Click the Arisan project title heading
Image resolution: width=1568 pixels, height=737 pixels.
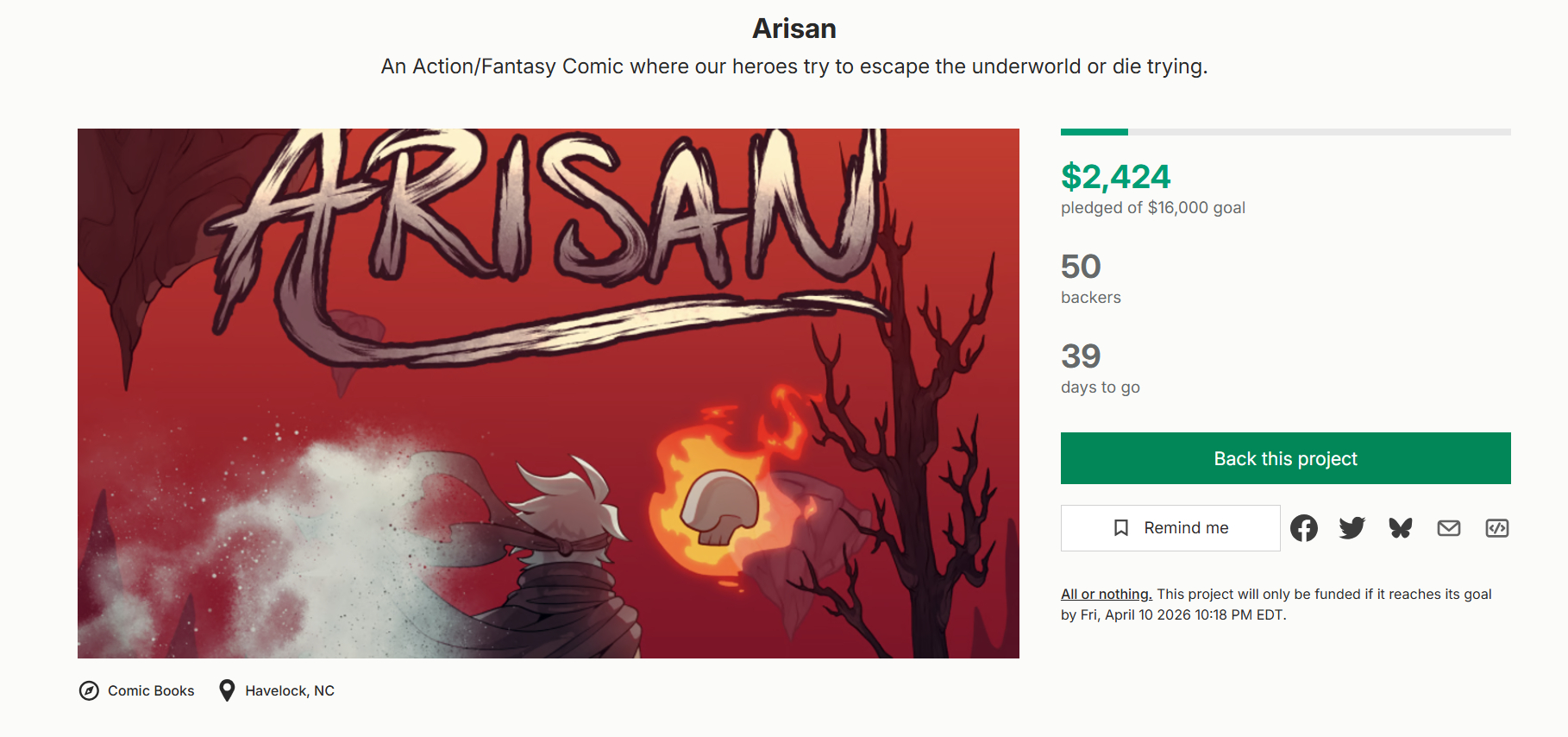pos(793,28)
